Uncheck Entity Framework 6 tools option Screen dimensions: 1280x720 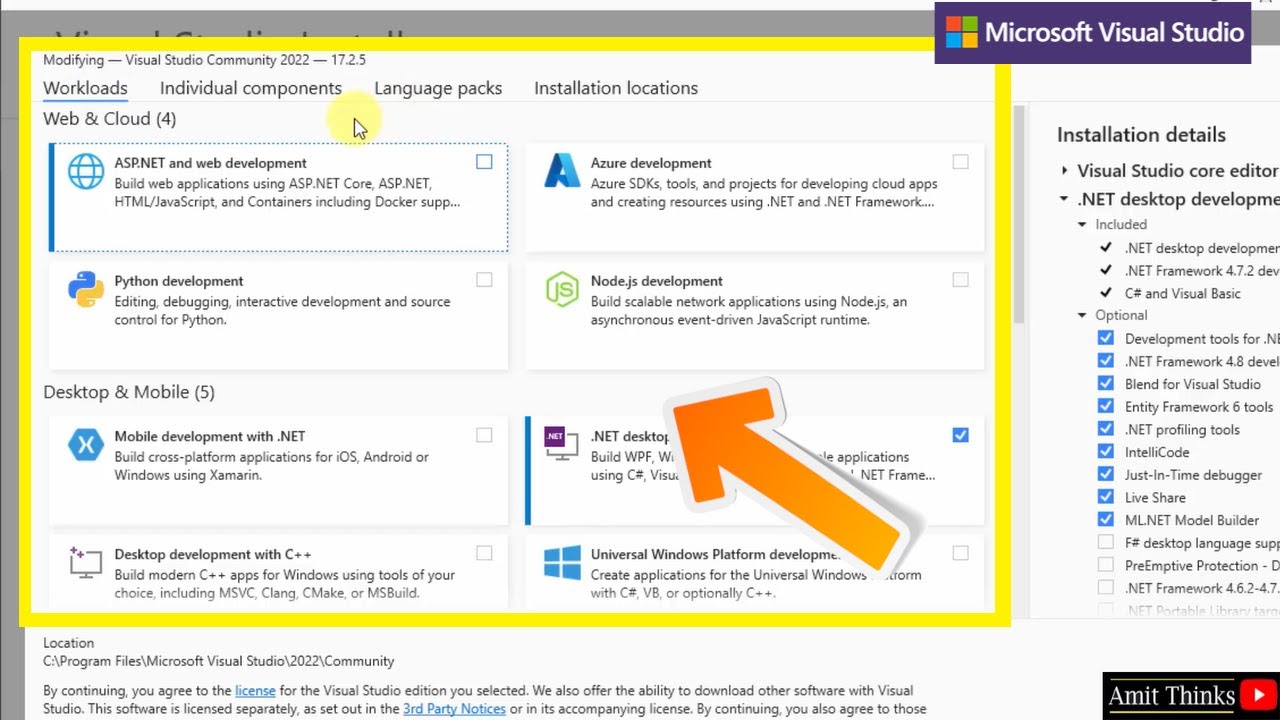pos(1105,406)
